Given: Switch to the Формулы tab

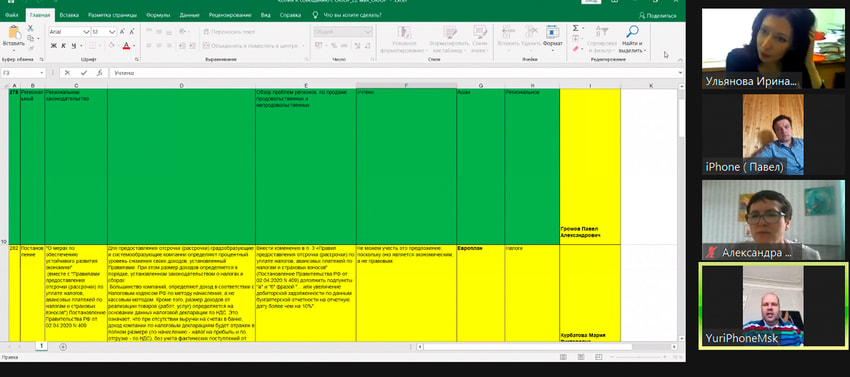Looking at the screenshot, I should click(x=158, y=15).
